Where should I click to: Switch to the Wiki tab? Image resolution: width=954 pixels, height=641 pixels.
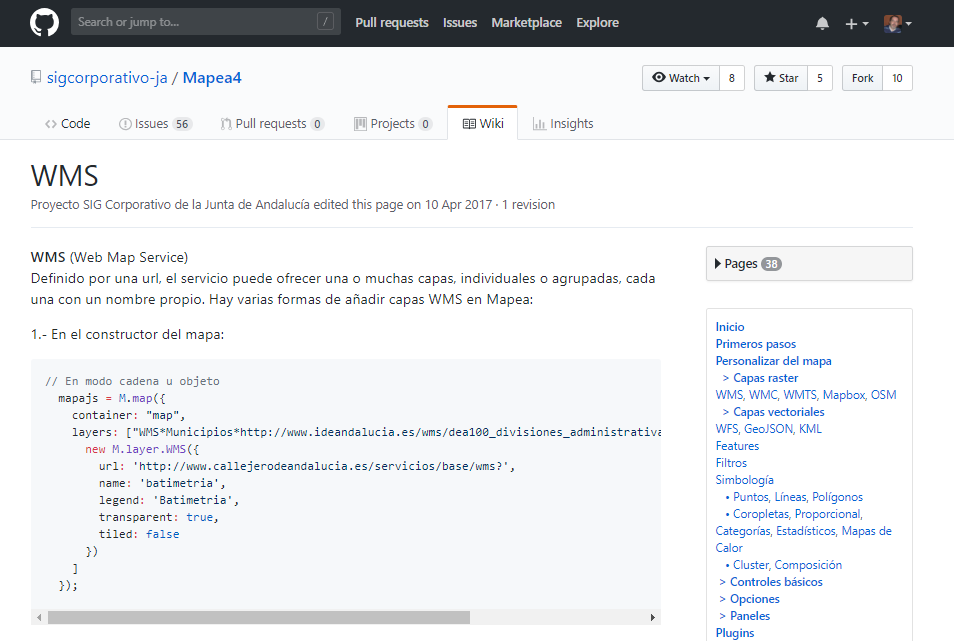[483, 123]
